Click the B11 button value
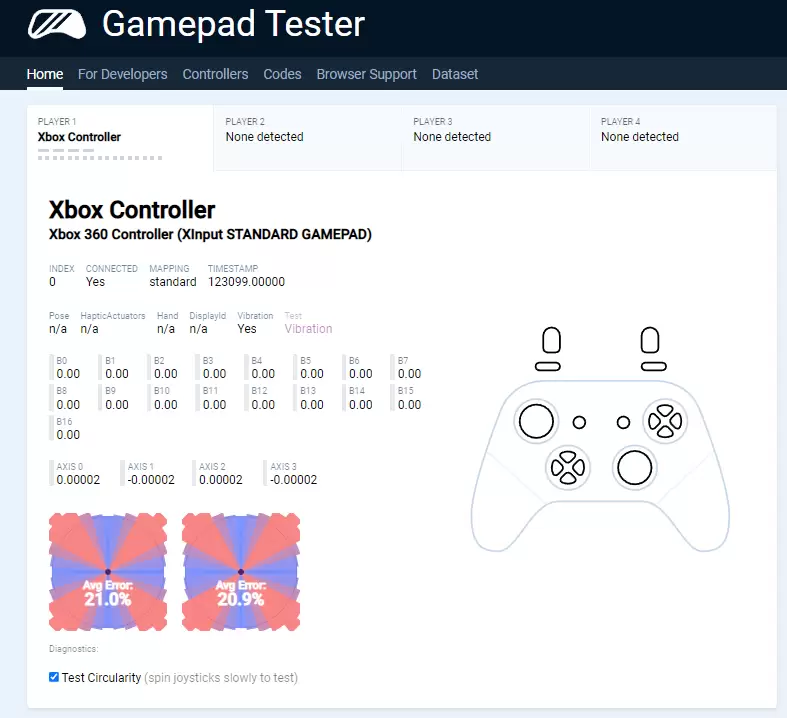This screenshot has height=718, width=787. pos(214,404)
